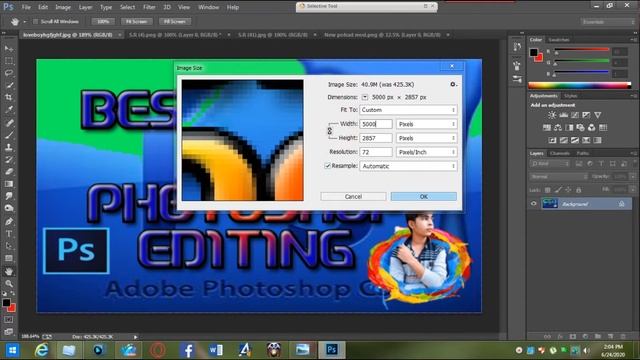Select the Zoom magnifier tool
This screenshot has width=640, height=360.
(x=9, y=283)
